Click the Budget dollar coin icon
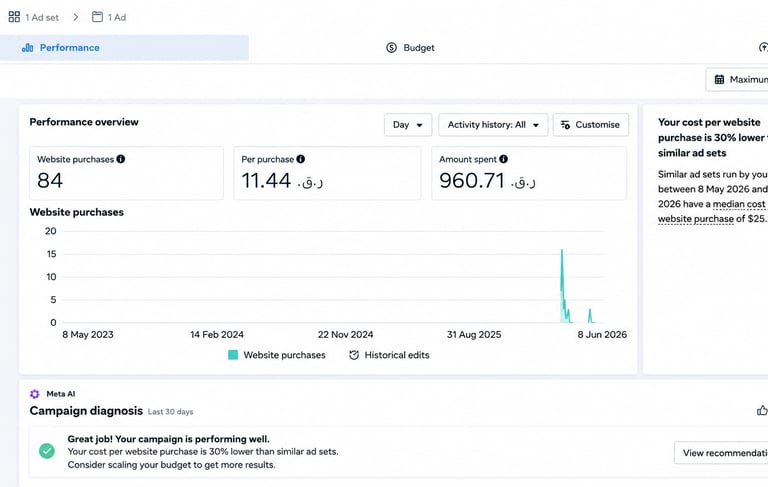The height and width of the screenshot is (487, 768). (391, 48)
